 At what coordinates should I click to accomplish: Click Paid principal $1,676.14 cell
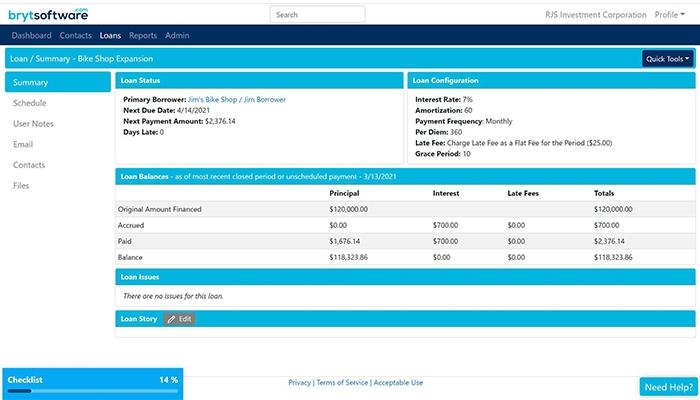click(345, 242)
